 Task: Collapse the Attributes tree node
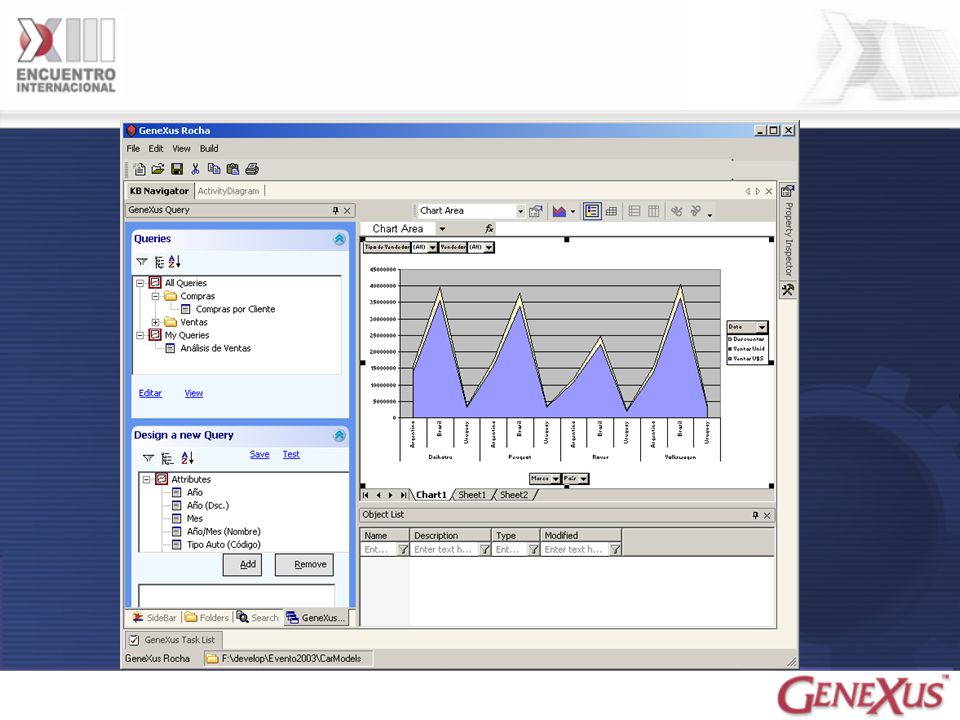pos(146,479)
